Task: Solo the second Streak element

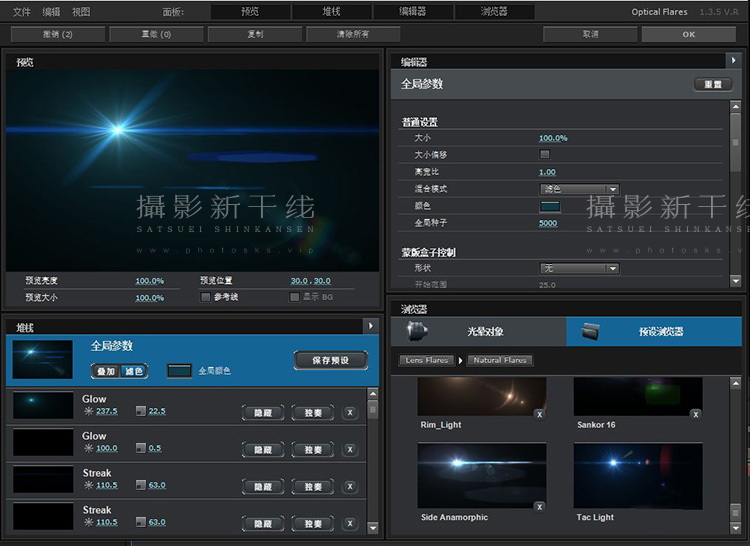Action: click(313, 524)
